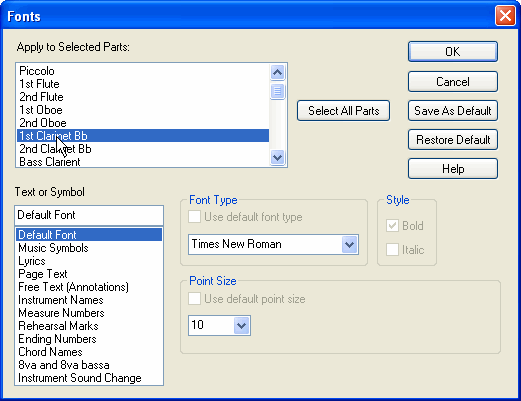This screenshot has height=401, width=521.
Task: Select the Piccolo part
Action: [37, 71]
